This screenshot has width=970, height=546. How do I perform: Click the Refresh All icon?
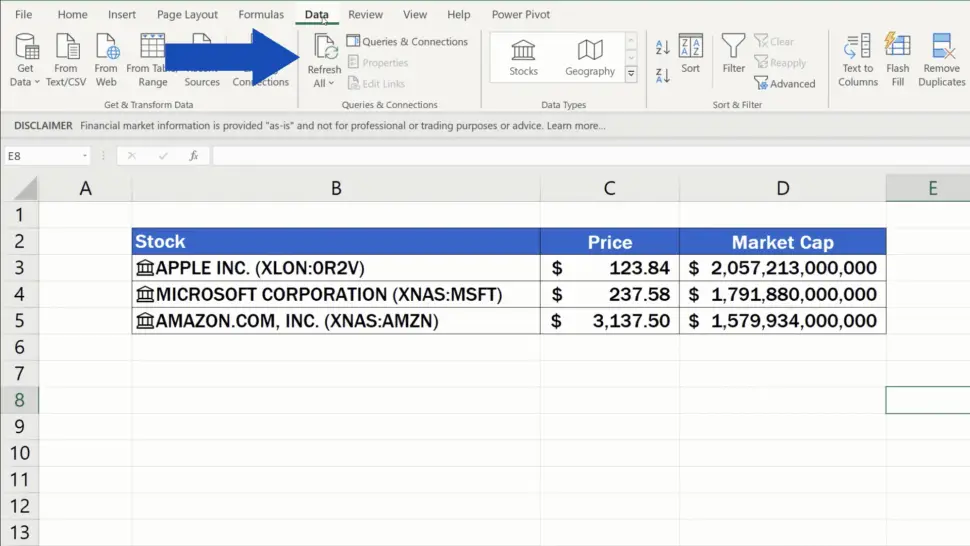pyautogui.click(x=325, y=48)
